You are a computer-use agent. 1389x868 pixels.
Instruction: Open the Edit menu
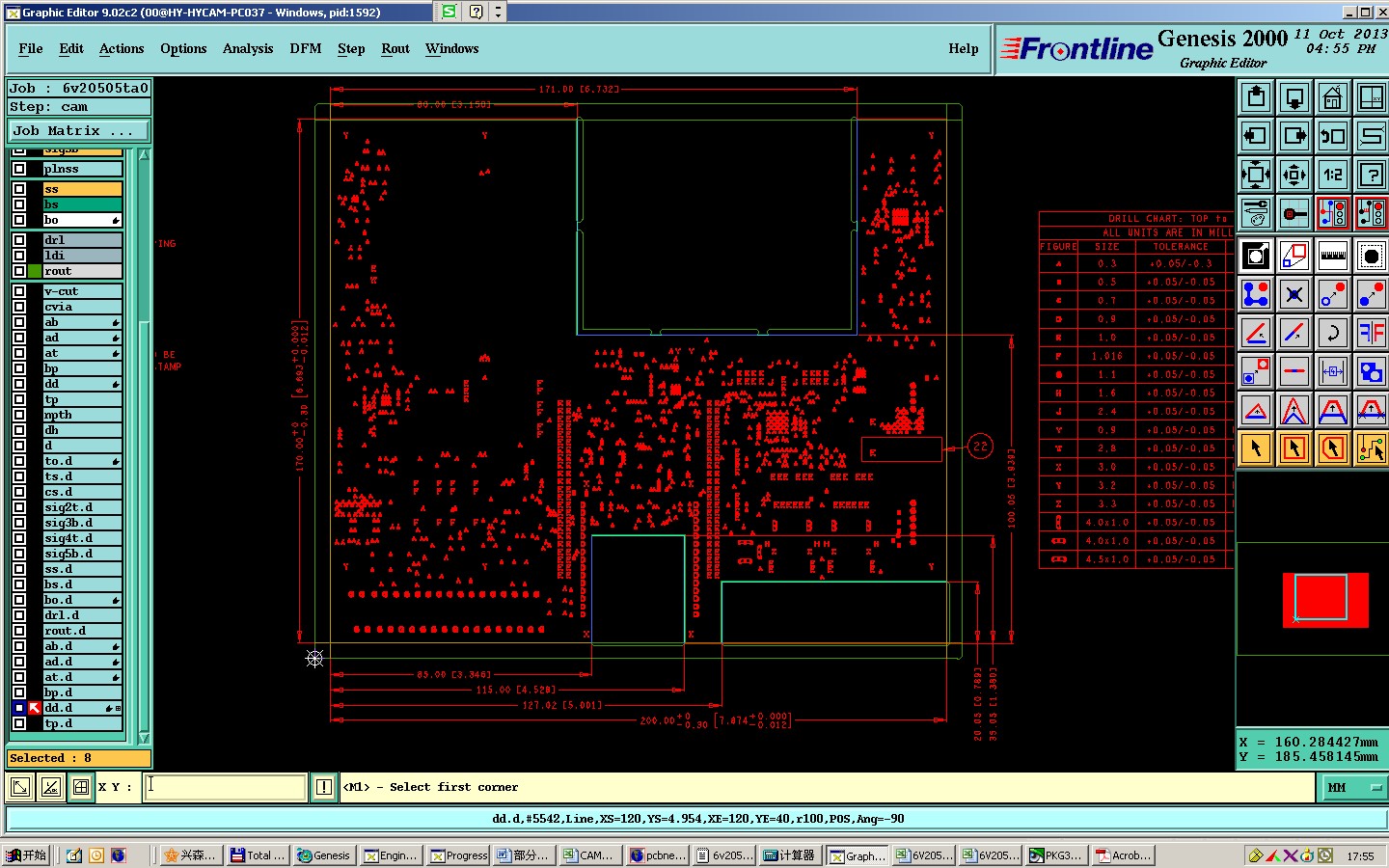[x=71, y=48]
